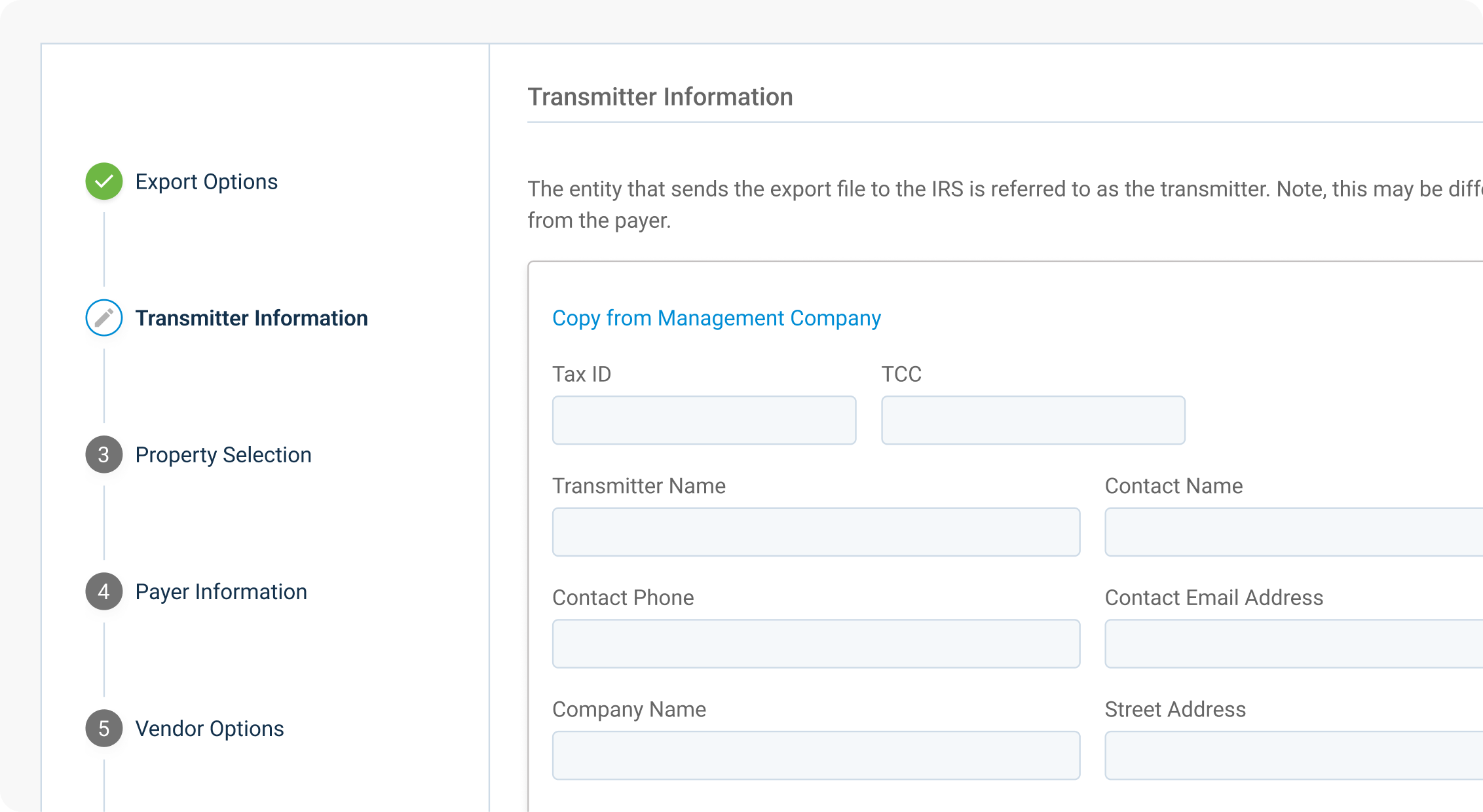The image size is (1483, 812).
Task: Click the 'Contact Name' label text
Action: click(1174, 486)
